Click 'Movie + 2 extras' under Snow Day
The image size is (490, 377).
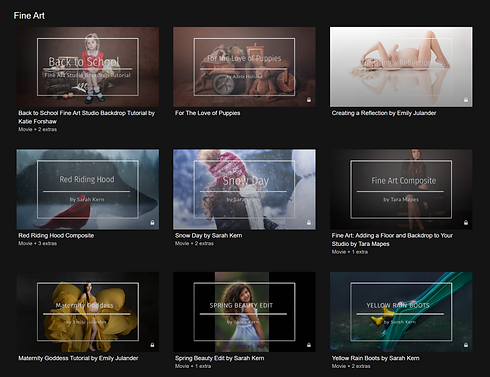(x=194, y=243)
